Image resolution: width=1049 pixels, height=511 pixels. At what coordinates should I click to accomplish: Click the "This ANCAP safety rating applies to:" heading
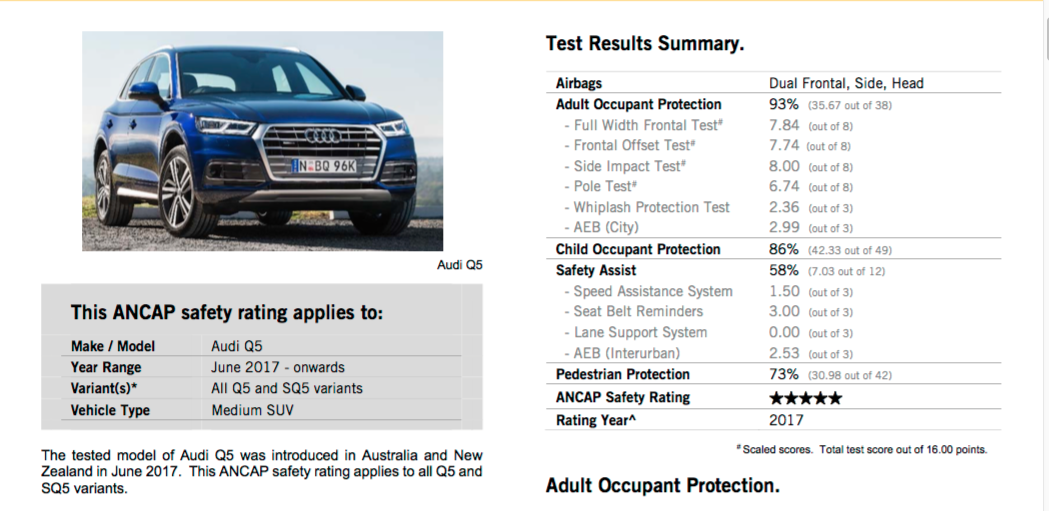point(227,312)
